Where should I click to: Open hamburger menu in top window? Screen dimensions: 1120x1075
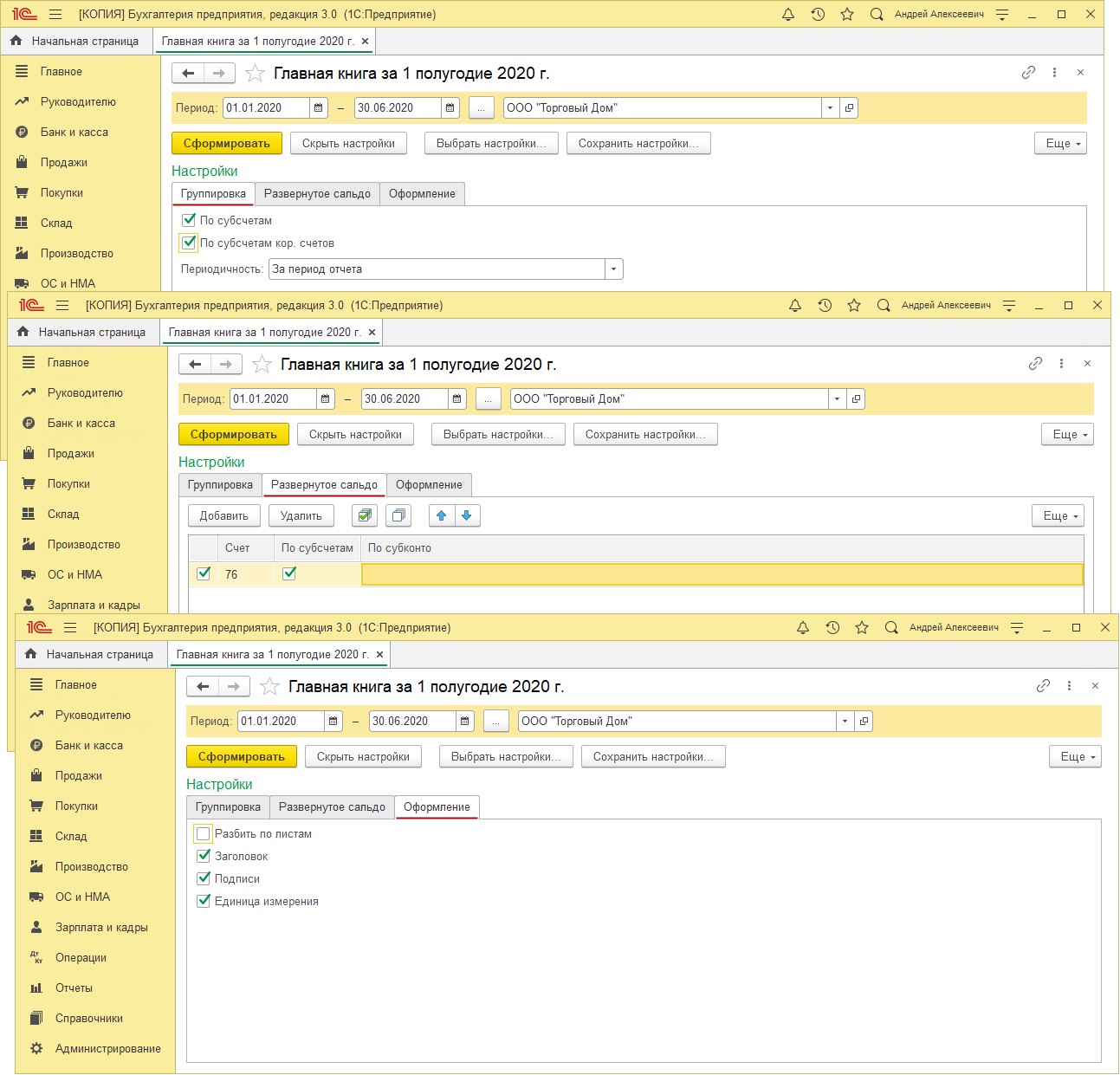(x=55, y=14)
